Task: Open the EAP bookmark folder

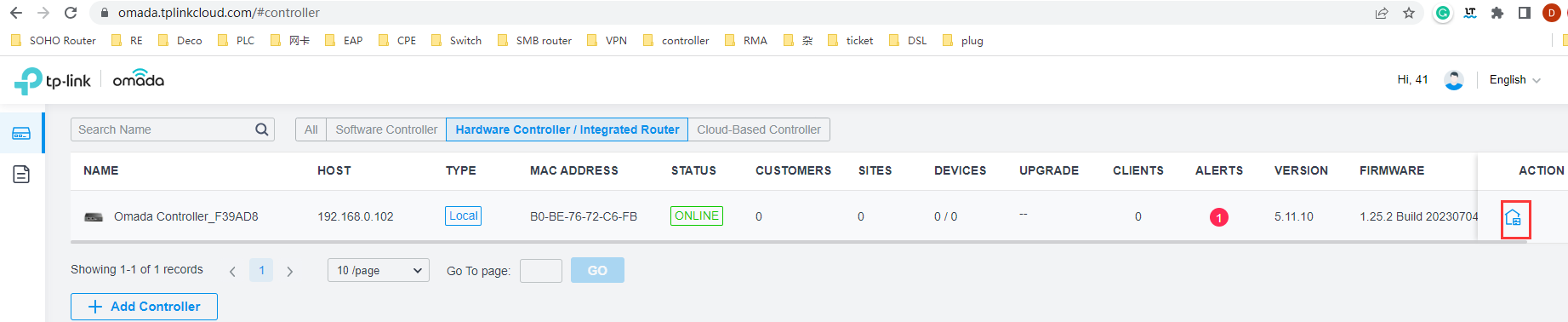Action: tap(344, 40)
